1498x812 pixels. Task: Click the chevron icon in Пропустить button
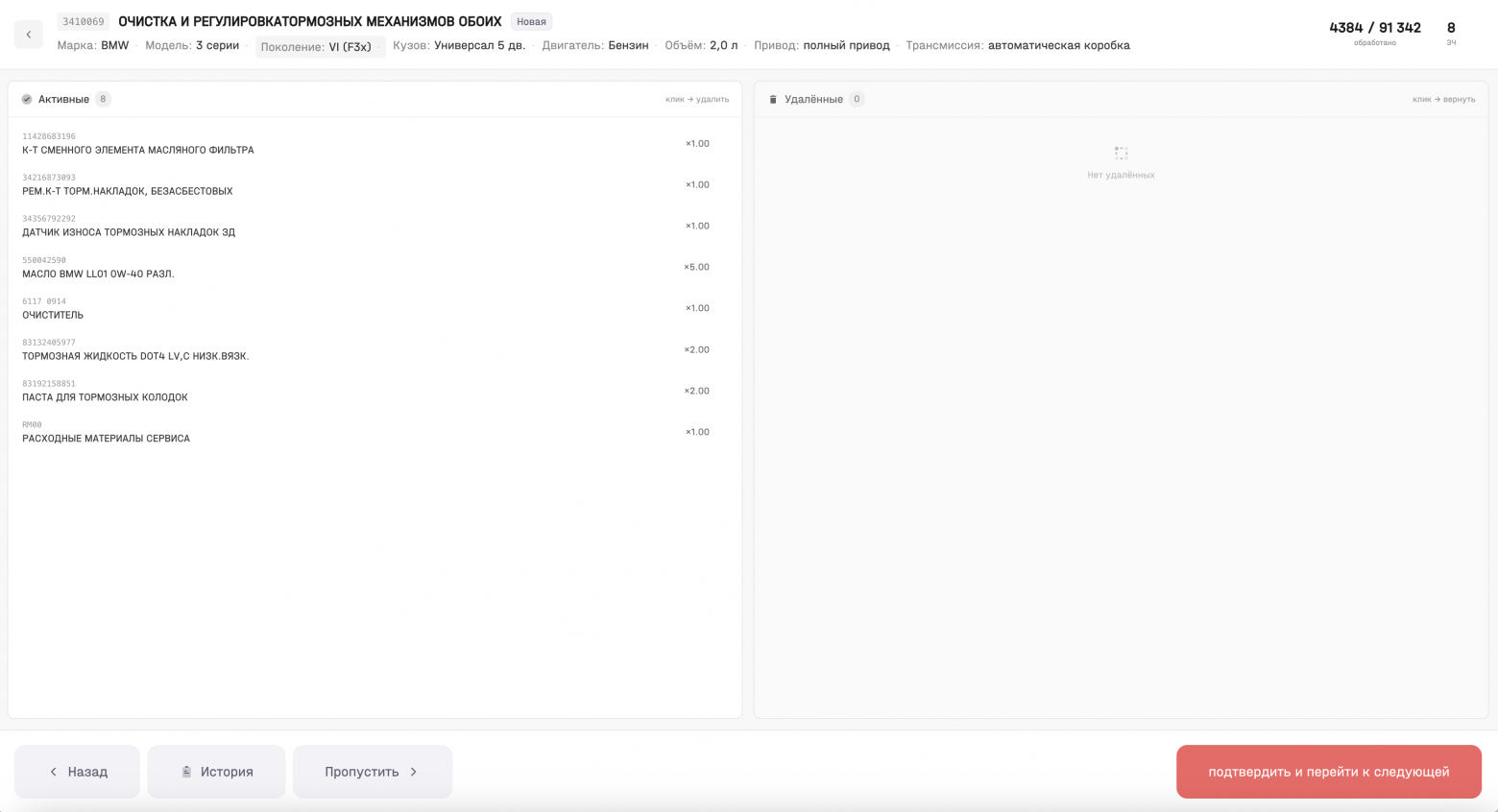414,772
